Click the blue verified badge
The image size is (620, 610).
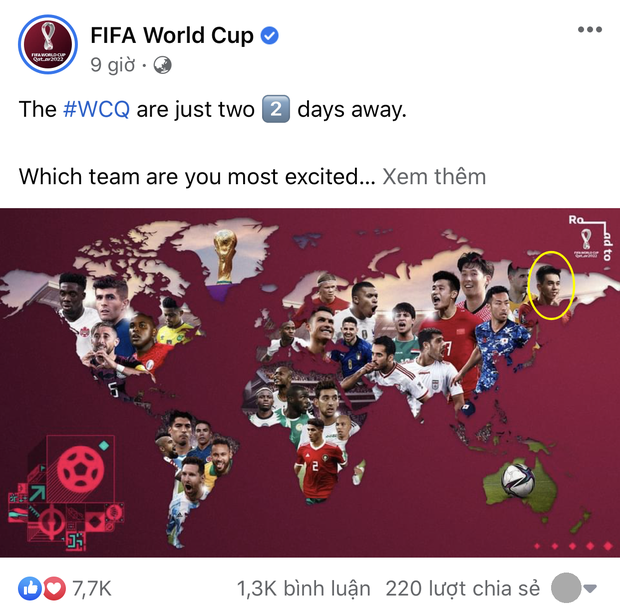[270, 36]
